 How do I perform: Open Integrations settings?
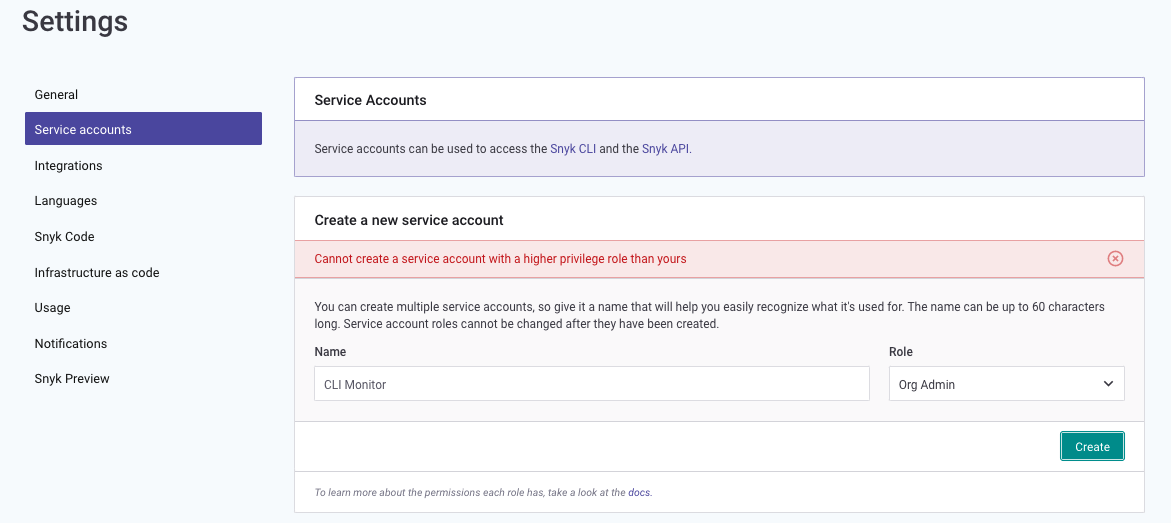pos(68,166)
